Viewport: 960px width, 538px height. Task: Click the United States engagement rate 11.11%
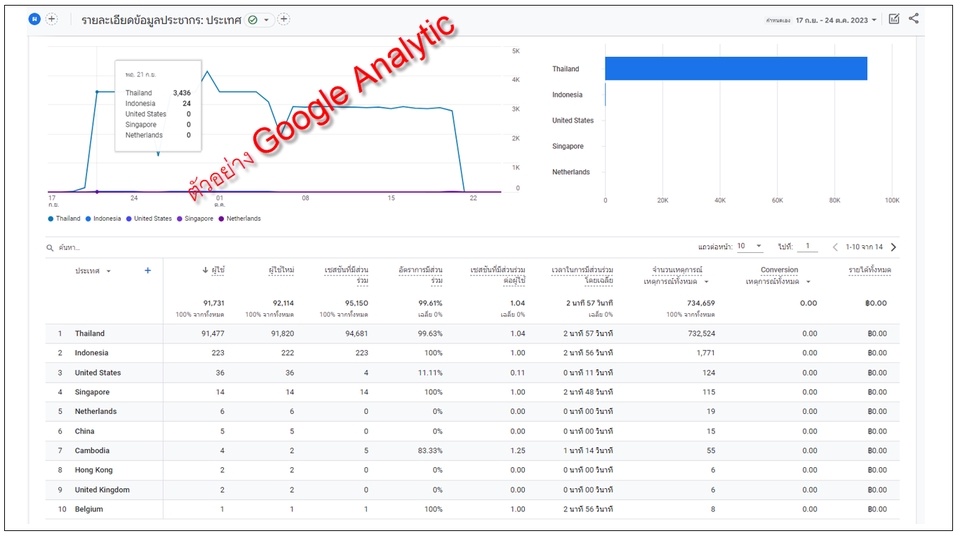[x=430, y=373]
